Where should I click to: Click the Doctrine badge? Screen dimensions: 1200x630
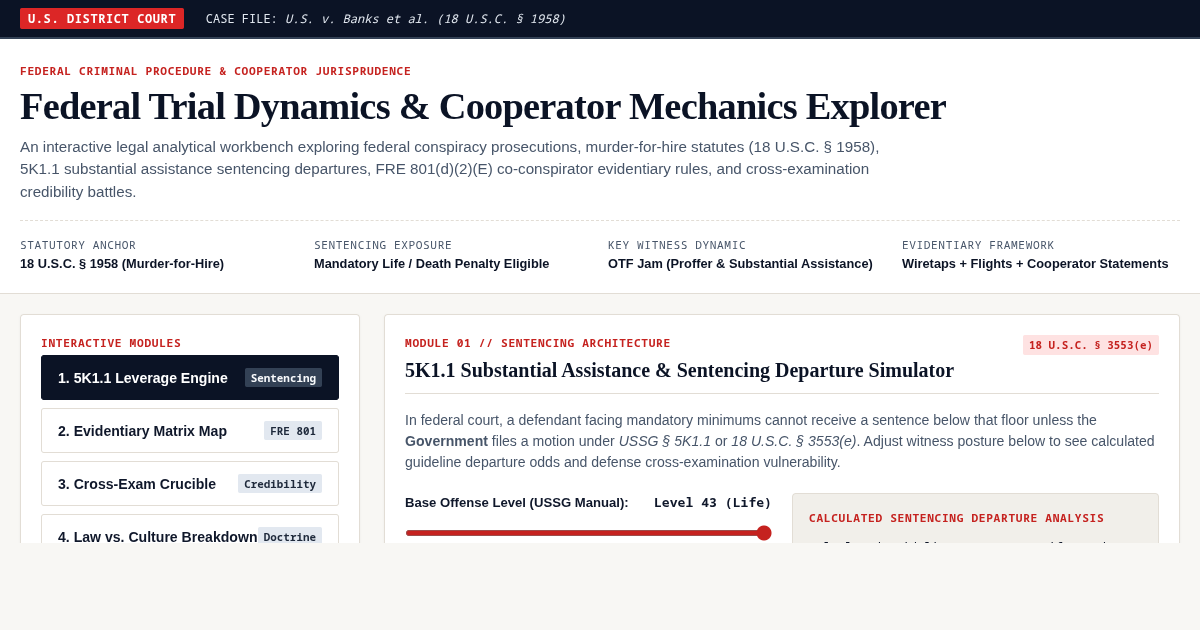[x=290, y=536]
